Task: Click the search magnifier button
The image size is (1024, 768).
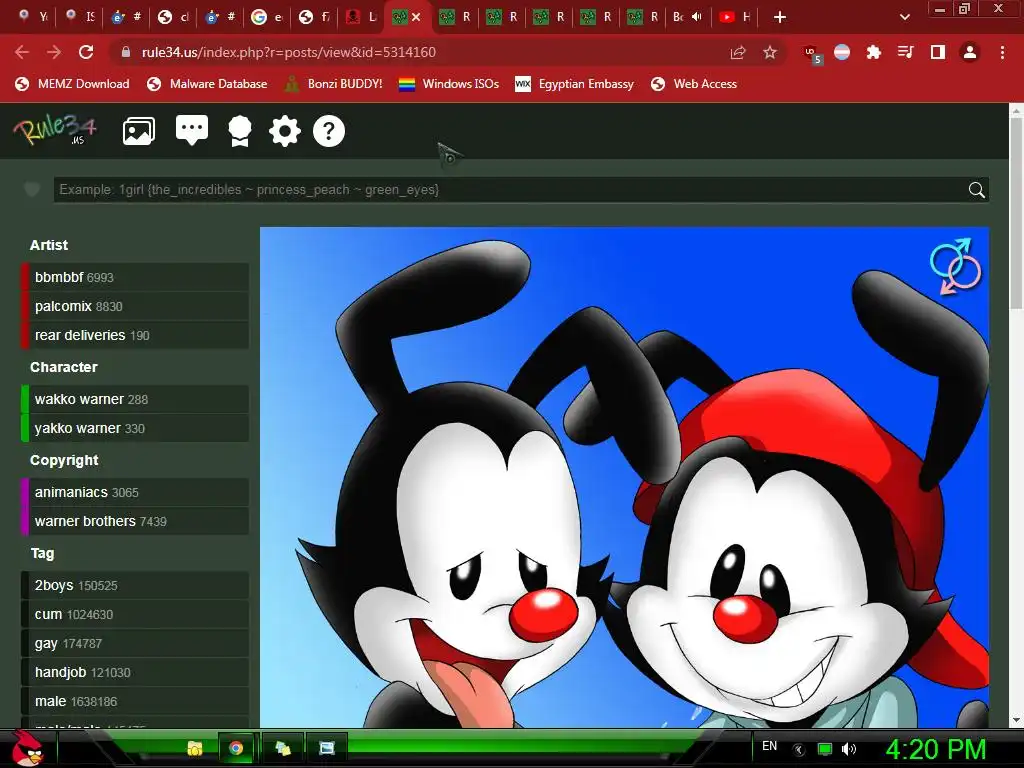Action: click(976, 190)
